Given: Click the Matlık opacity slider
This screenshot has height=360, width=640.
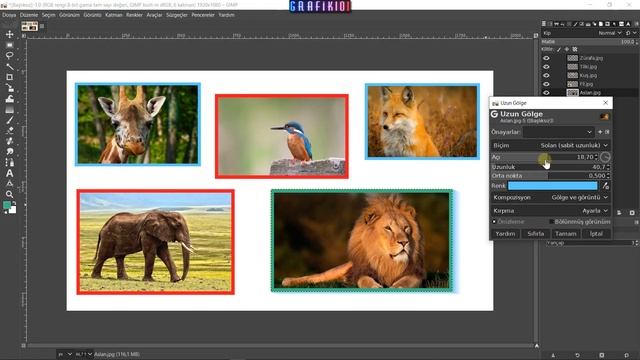Looking at the screenshot, I should click(x=589, y=42).
